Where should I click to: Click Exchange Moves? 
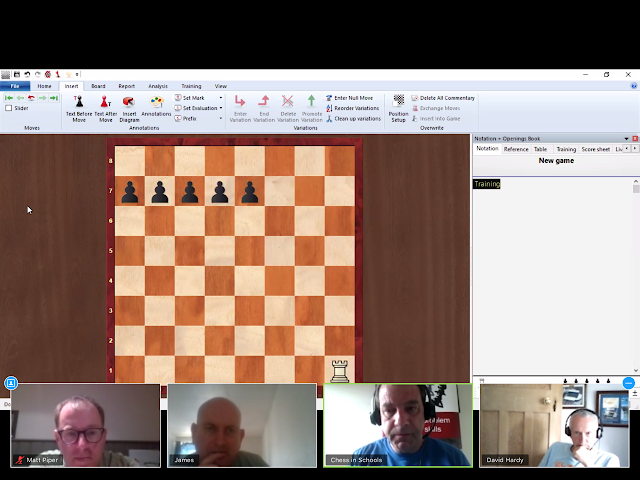click(x=436, y=108)
